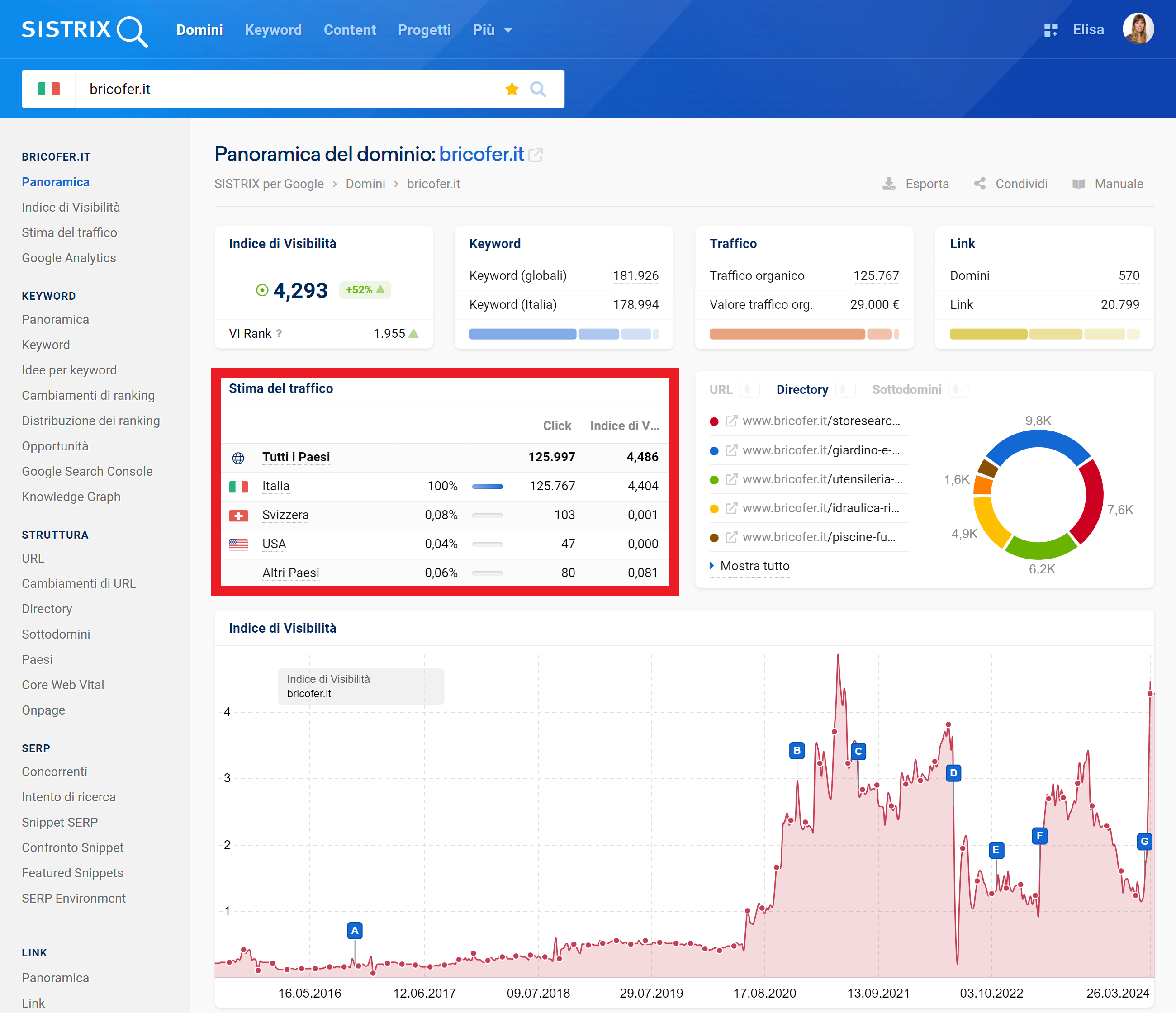Click the Italia country row link
1176x1013 pixels.
point(276,486)
